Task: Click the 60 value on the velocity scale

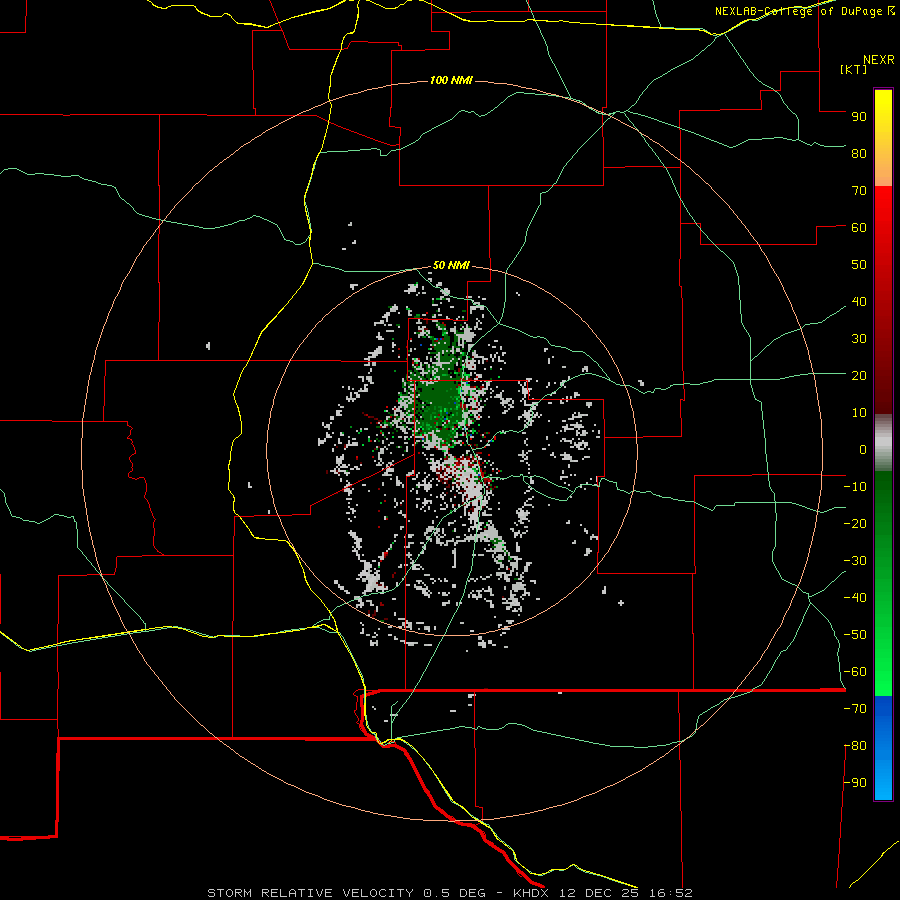Action: (x=859, y=228)
